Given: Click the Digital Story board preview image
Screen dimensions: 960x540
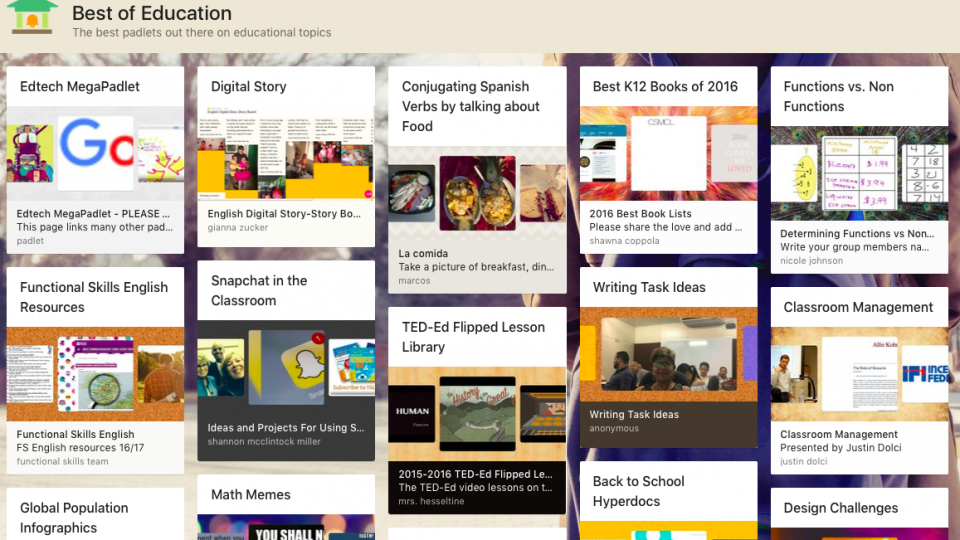Looking at the screenshot, I should (286, 153).
